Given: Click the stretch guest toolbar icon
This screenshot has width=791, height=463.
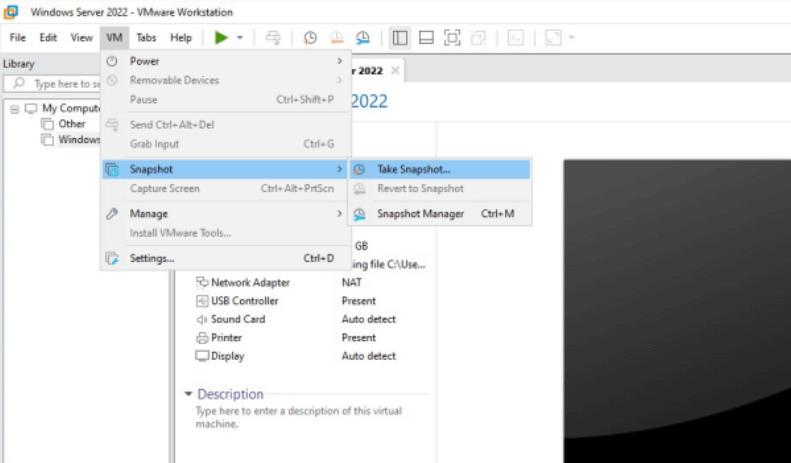Looking at the screenshot, I should [x=553, y=37].
